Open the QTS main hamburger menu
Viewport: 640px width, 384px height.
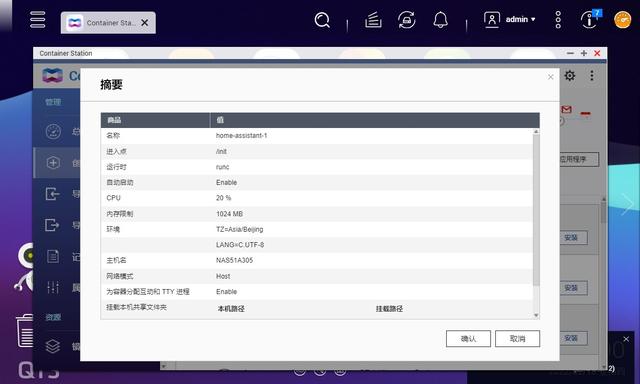click(x=38, y=20)
